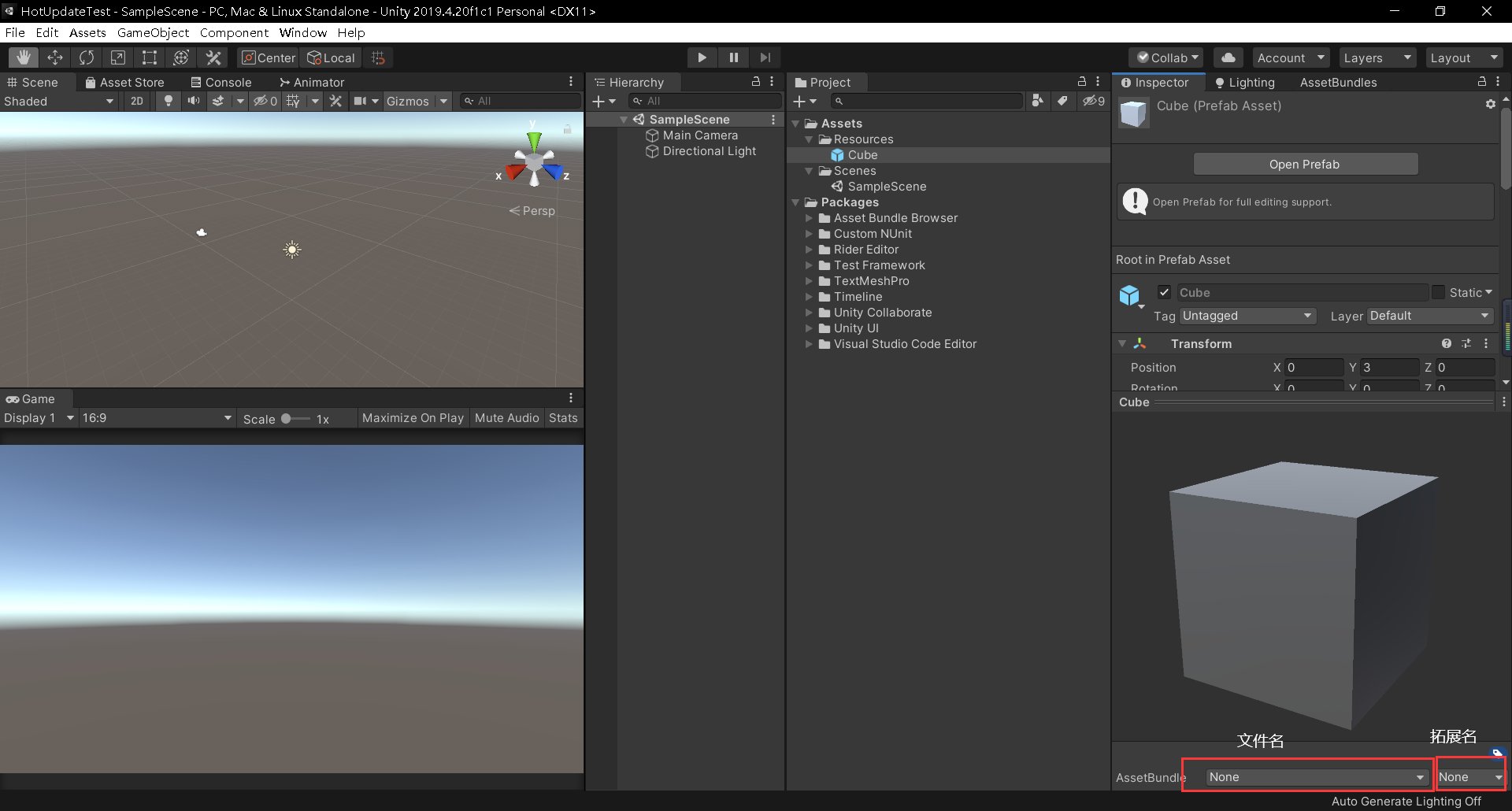Expand the TextMeshPro package
1512x811 pixels.
809,281
